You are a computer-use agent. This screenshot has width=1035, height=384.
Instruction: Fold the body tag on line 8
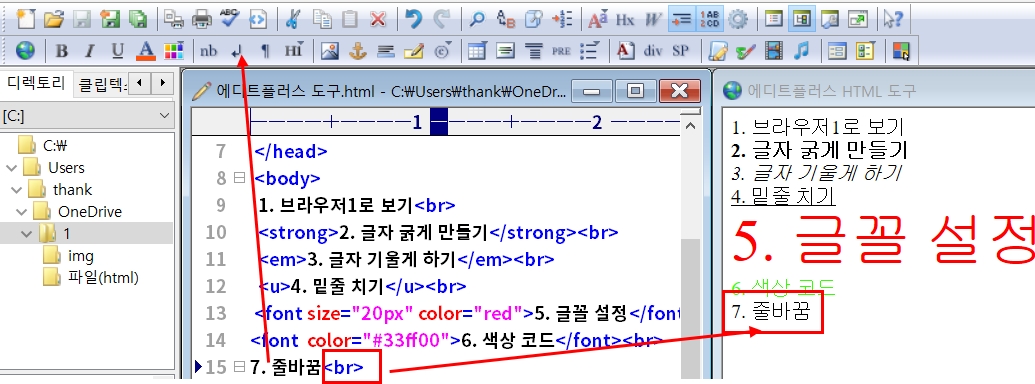coord(239,178)
